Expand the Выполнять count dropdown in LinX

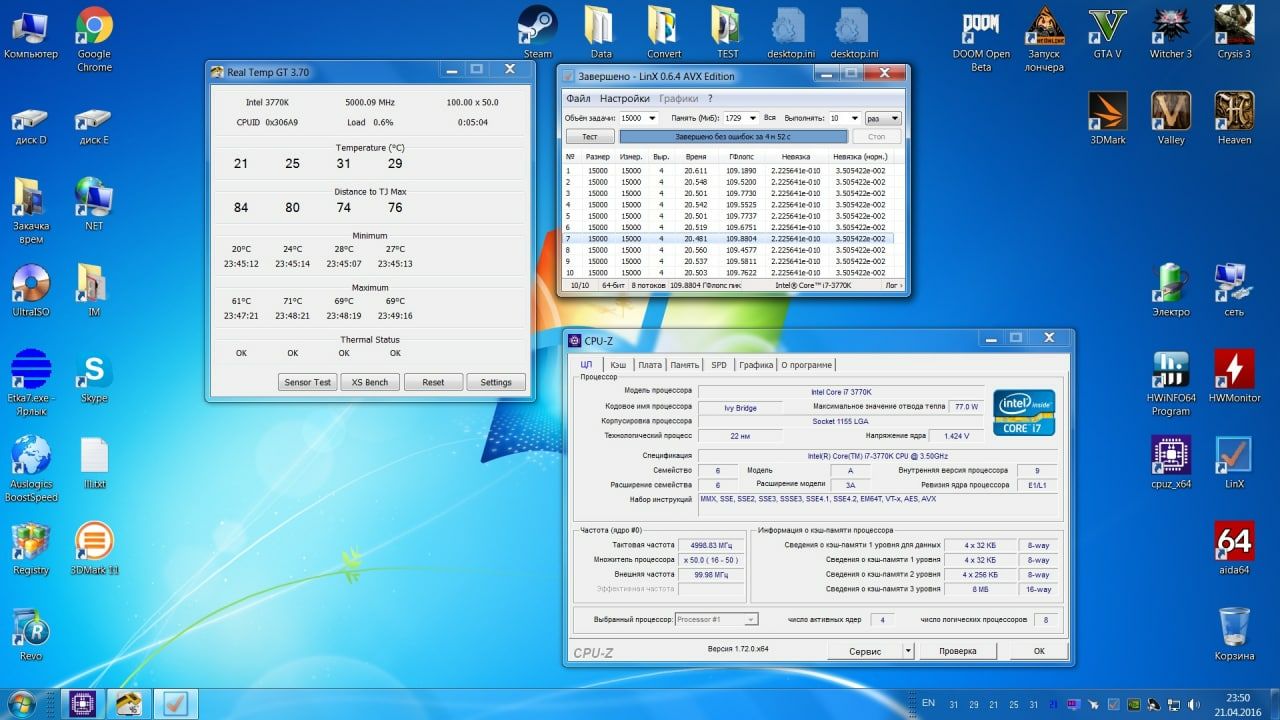pyautogui.click(x=853, y=118)
